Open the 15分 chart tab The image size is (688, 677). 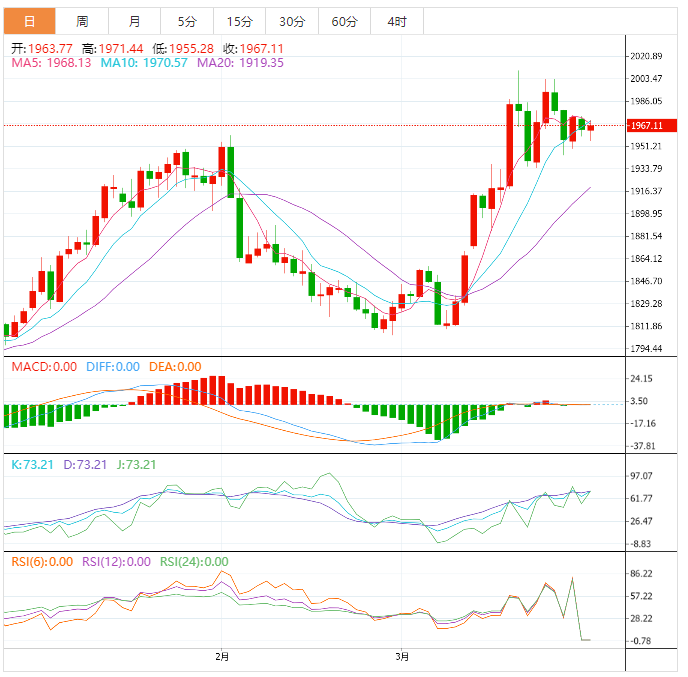point(239,21)
